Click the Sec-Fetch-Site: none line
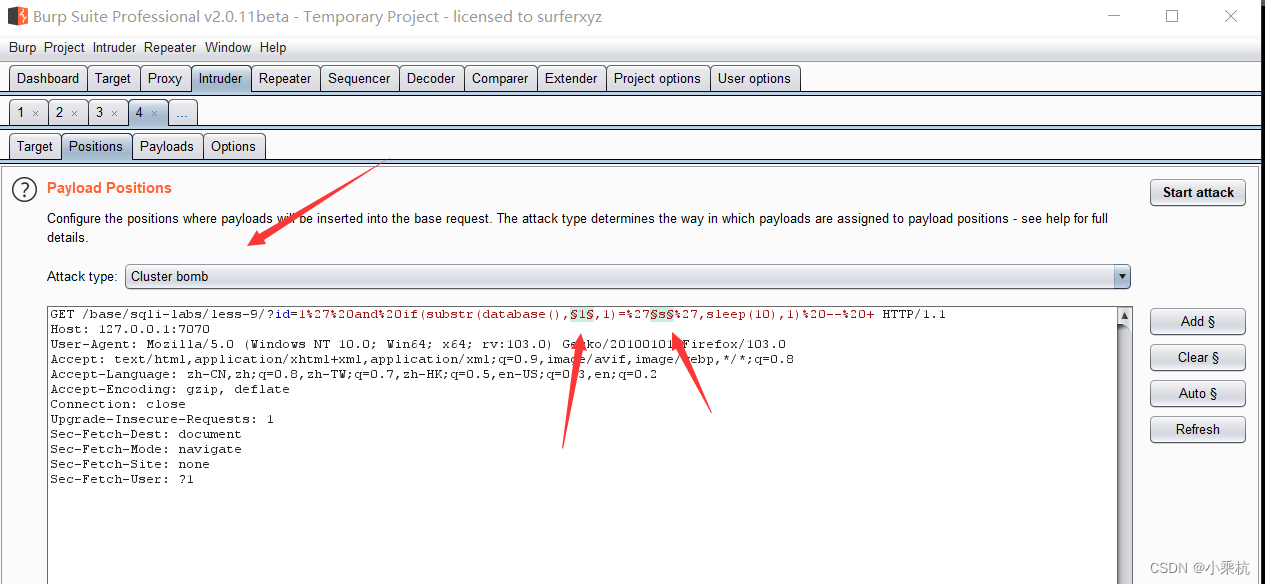 130,464
